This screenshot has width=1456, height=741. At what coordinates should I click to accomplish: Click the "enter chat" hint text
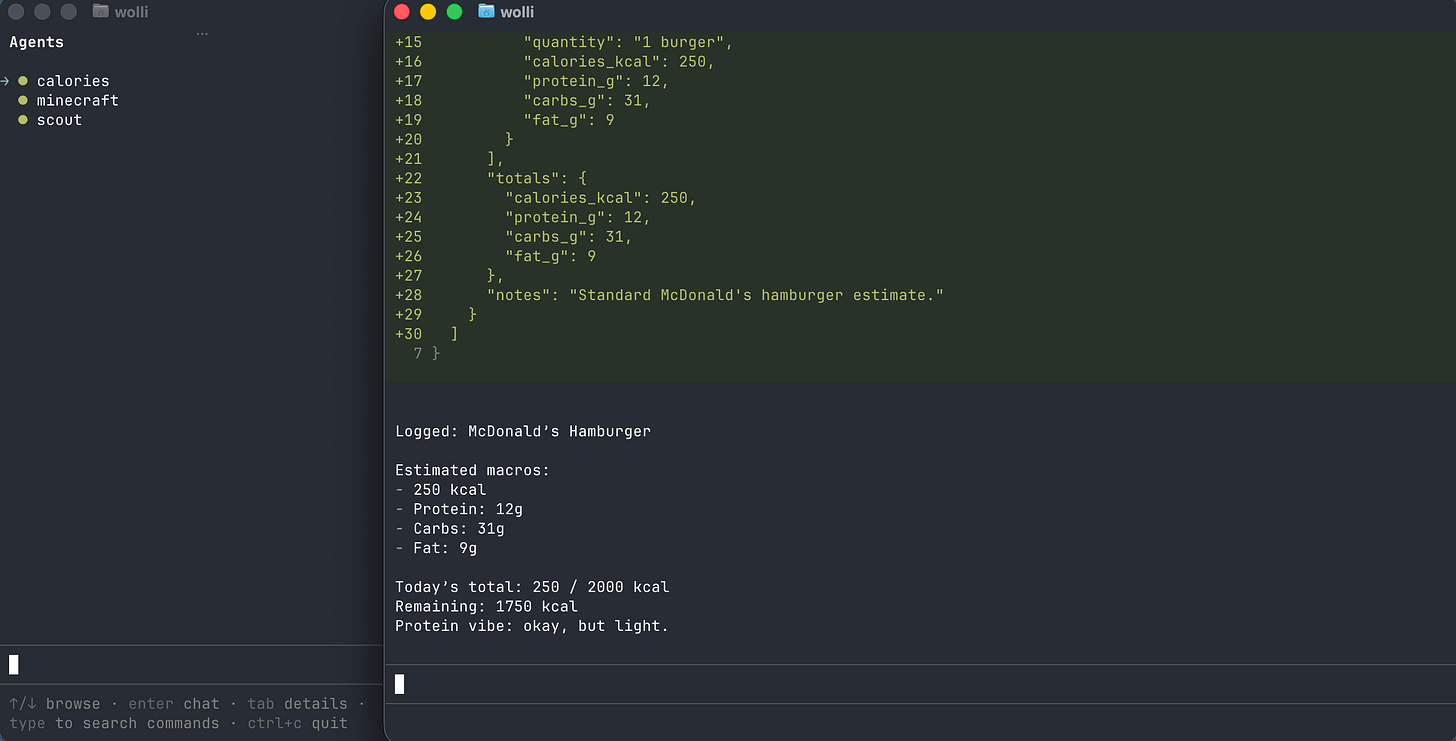173,704
